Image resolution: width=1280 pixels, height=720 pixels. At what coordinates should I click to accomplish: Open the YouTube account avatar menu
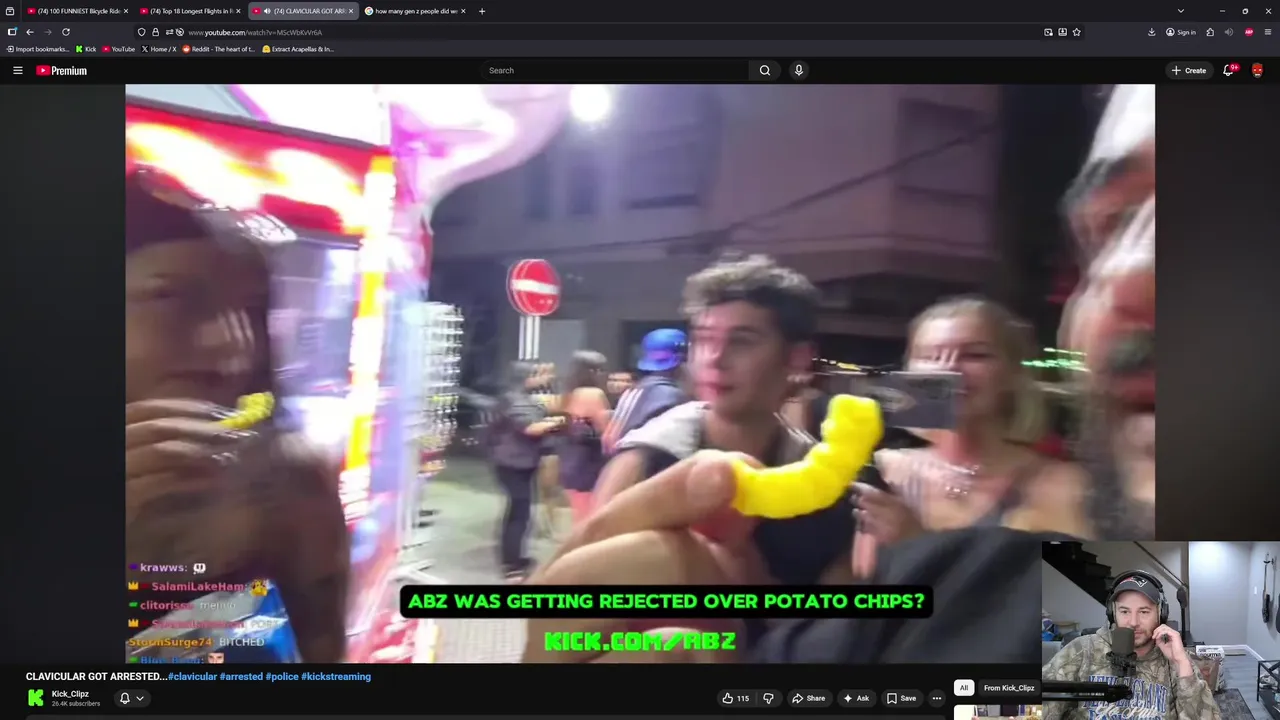point(1257,70)
